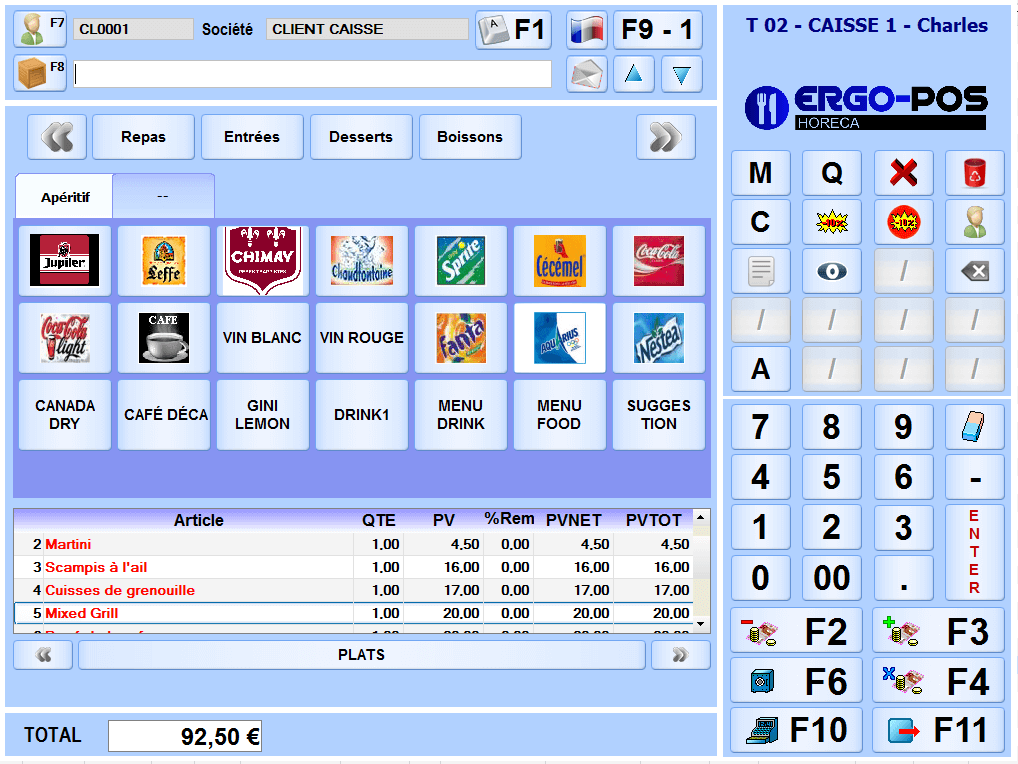The width and height of the screenshot is (1018, 764).
Task: Select the Leffe beer product
Action: [164, 261]
